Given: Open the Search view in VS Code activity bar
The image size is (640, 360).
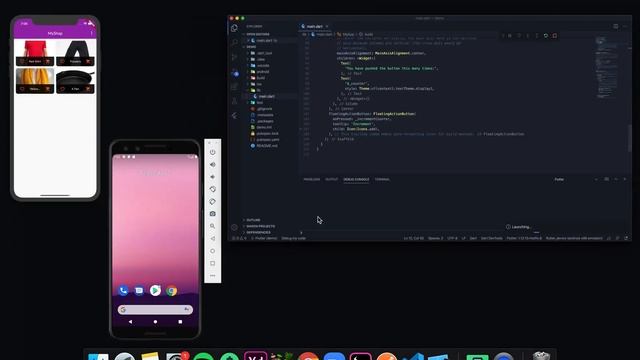Looking at the screenshot, I should pos(234,42).
